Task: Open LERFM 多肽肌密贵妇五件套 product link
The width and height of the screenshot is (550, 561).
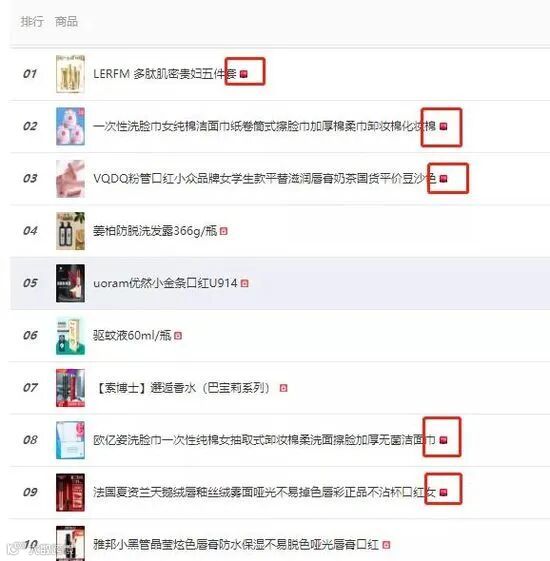Action: tap(165, 74)
